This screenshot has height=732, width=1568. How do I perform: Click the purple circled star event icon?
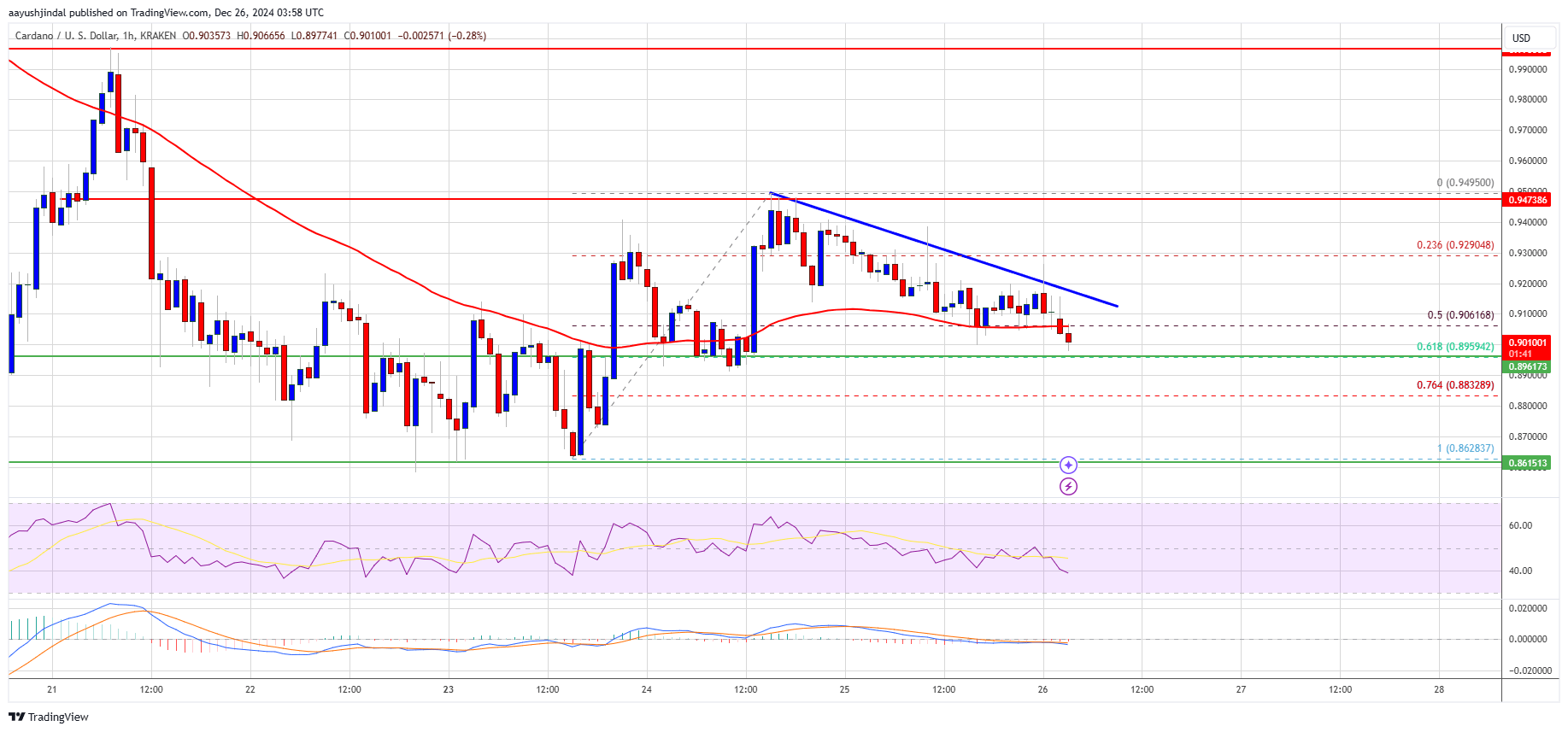tap(1068, 465)
